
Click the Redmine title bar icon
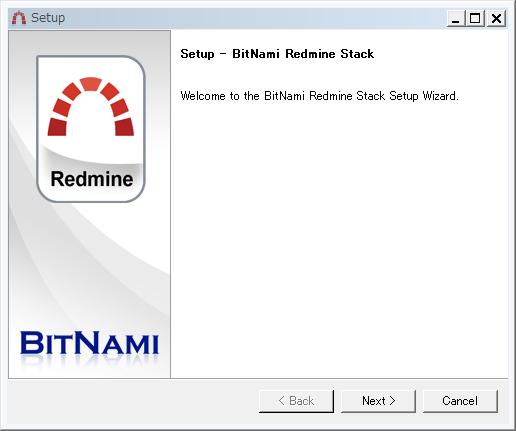click(19, 18)
